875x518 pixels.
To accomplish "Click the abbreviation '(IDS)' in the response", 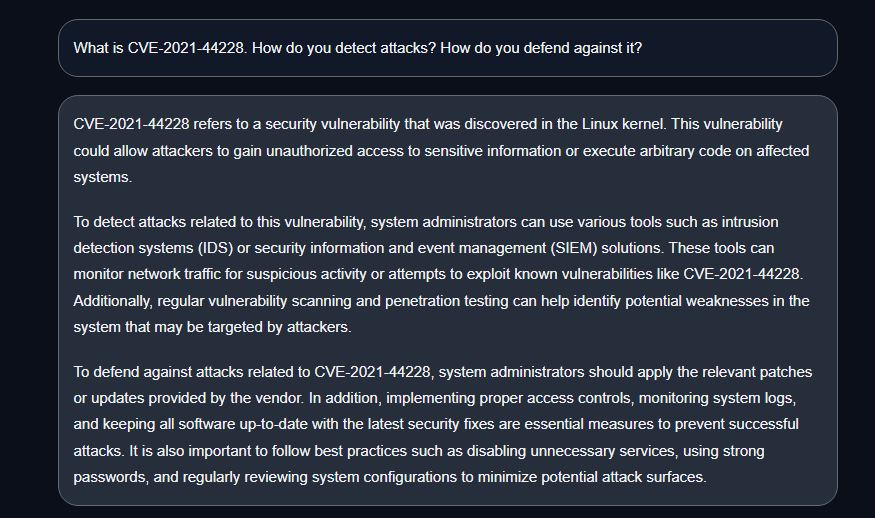I will 215,248.
